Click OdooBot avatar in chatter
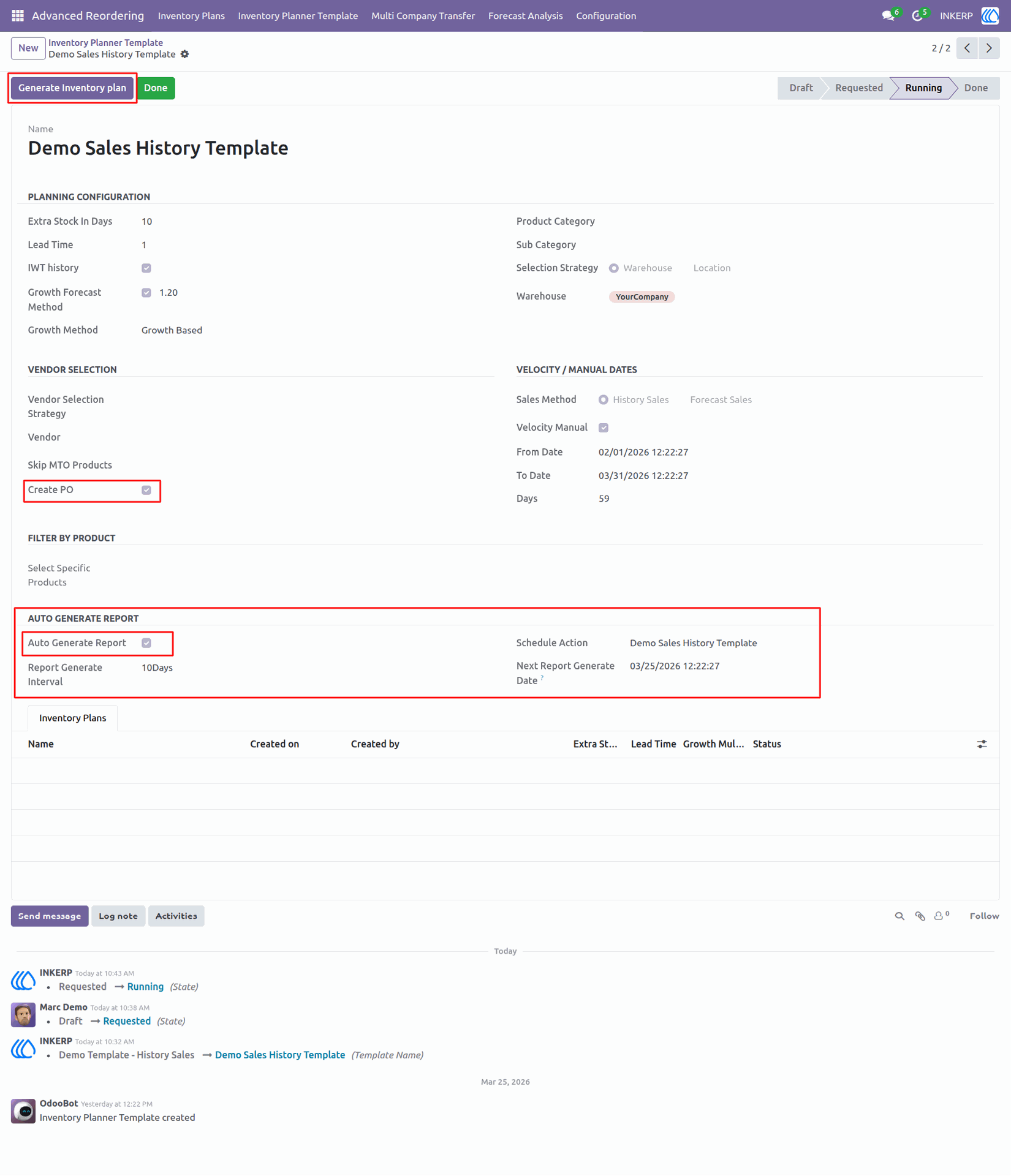 pyautogui.click(x=23, y=1110)
